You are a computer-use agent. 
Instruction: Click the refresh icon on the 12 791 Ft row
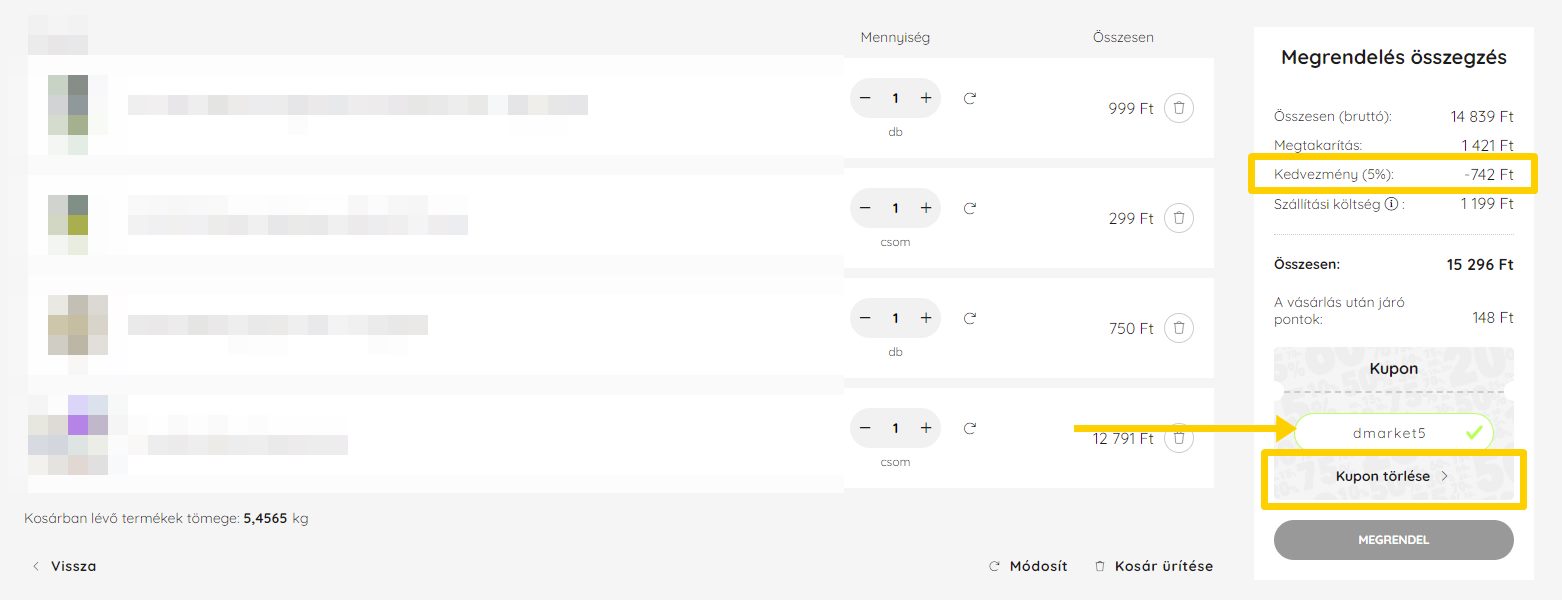point(969,428)
